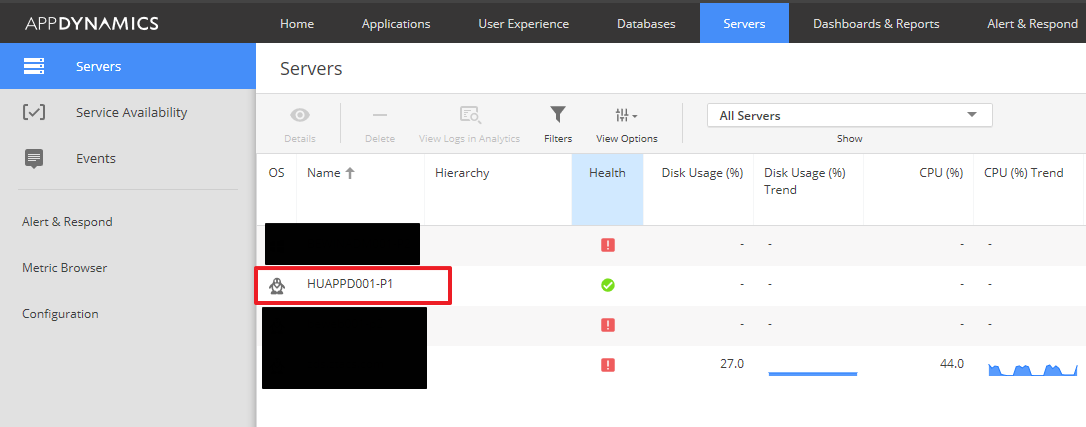Click the disk usage trend line
The image size is (1086, 427).
pyautogui.click(x=813, y=374)
